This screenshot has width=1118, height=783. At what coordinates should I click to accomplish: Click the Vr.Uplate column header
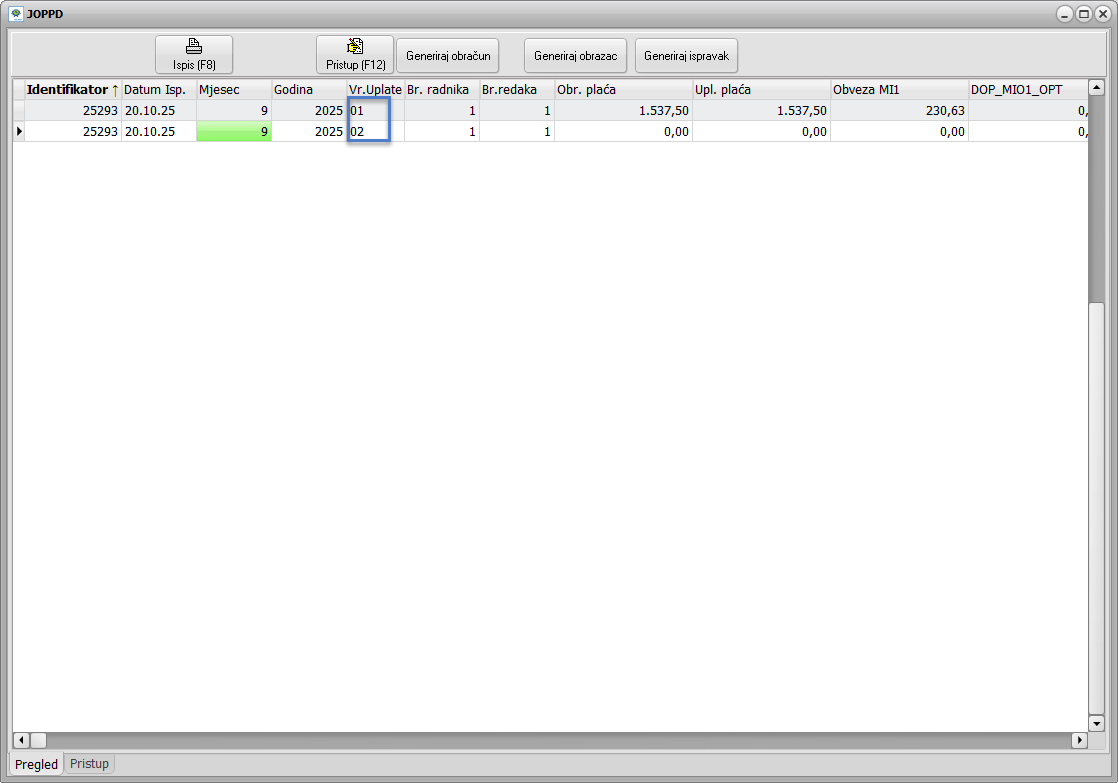click(x=375, y=90)
